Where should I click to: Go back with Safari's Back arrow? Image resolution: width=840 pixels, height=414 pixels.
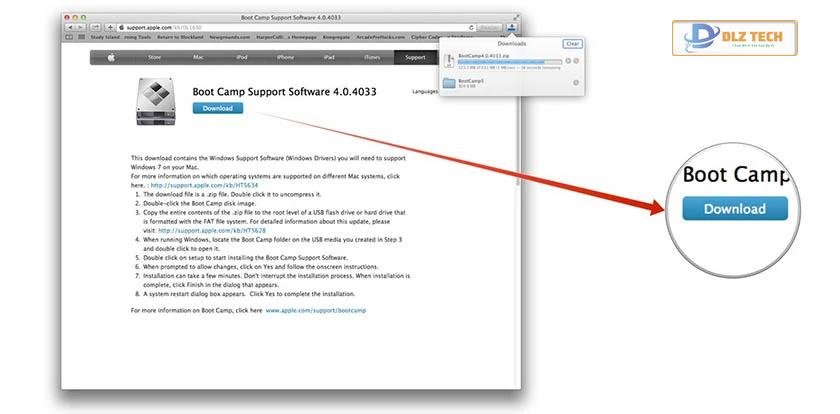[70, 27]
